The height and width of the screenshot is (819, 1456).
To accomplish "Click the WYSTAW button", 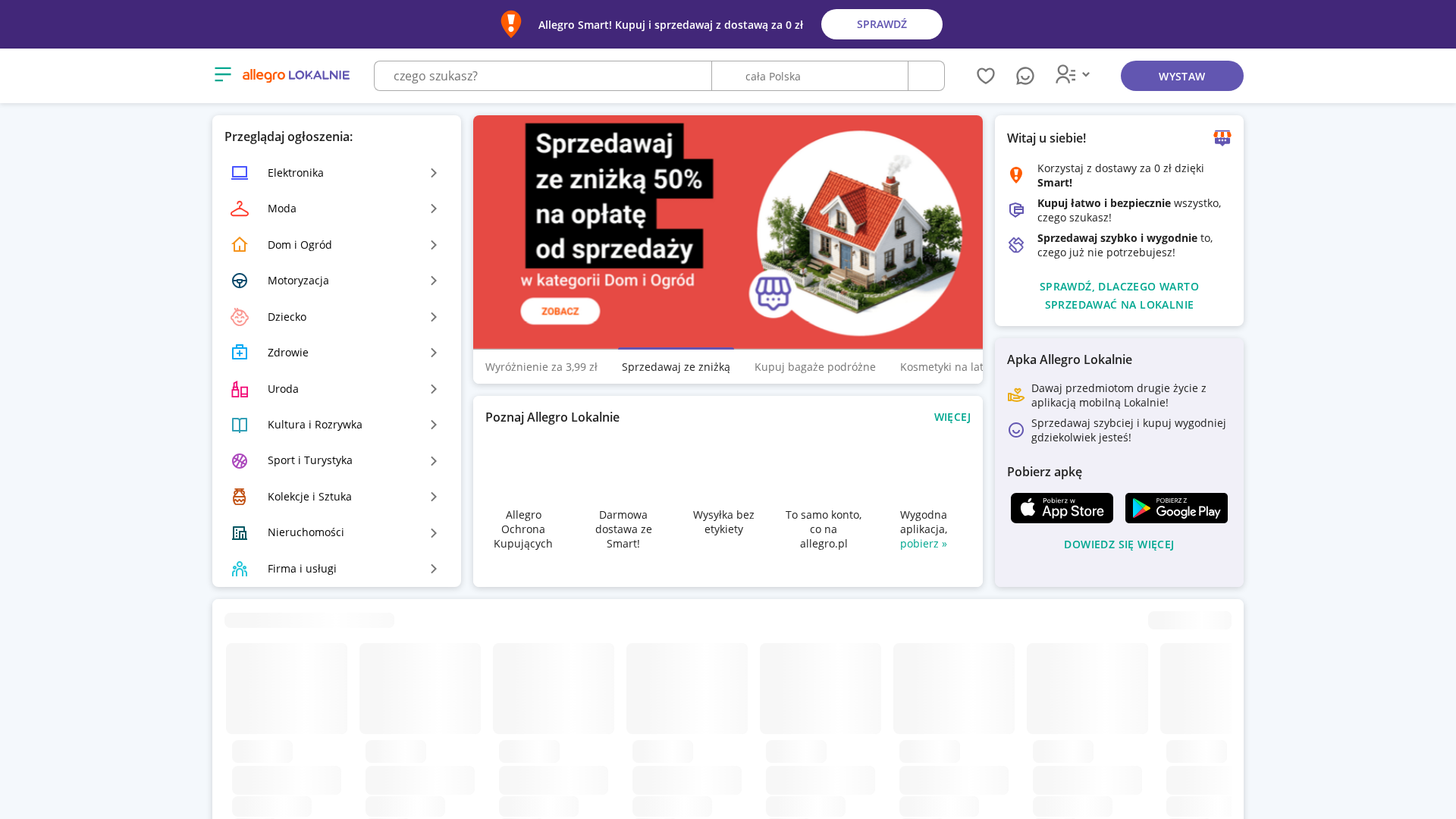I will point(1182,76).
